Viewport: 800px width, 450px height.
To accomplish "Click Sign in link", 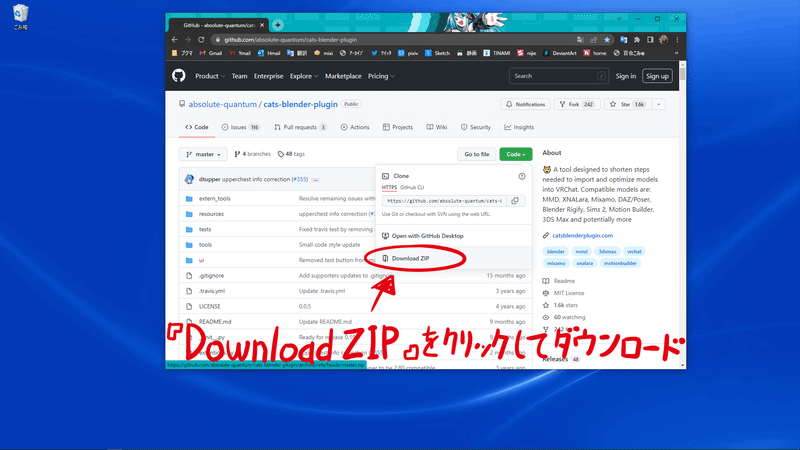I will (x=626, y=76).
